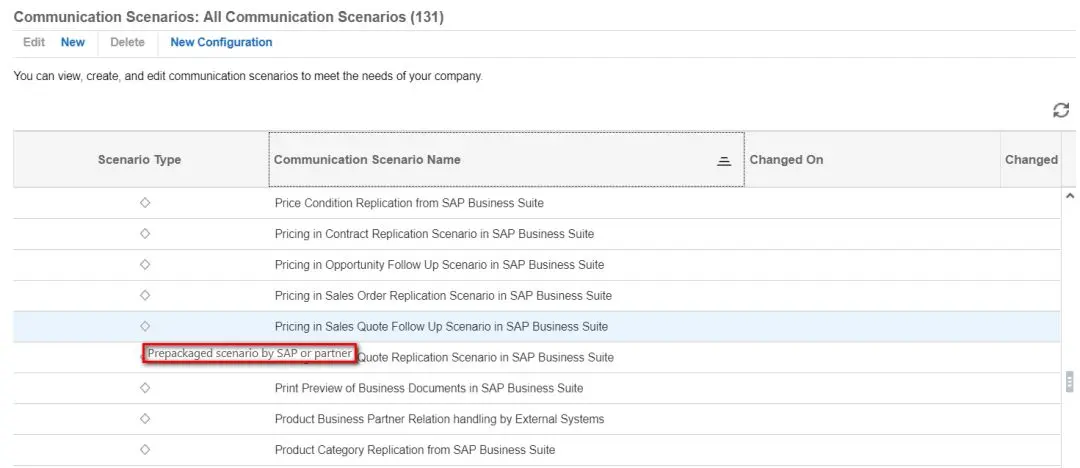Click diamond icon beside Pricing in Opportunity Follow Up
The height and width of the screenshot is (468, 1080).
145,265
